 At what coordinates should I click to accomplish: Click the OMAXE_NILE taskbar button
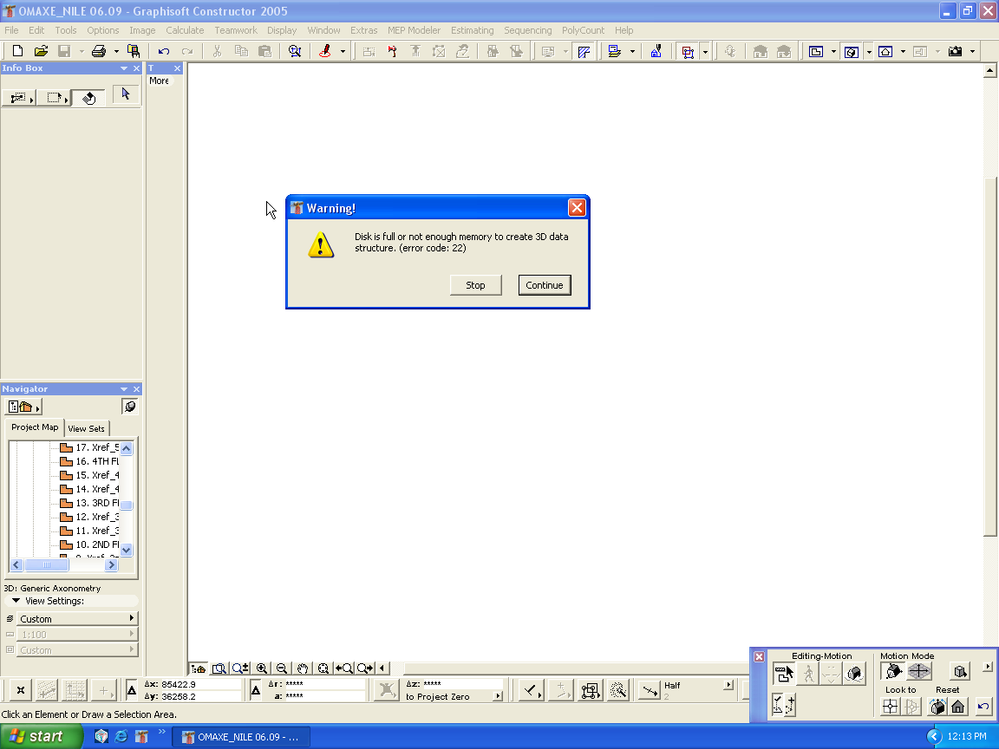(241, 737)
